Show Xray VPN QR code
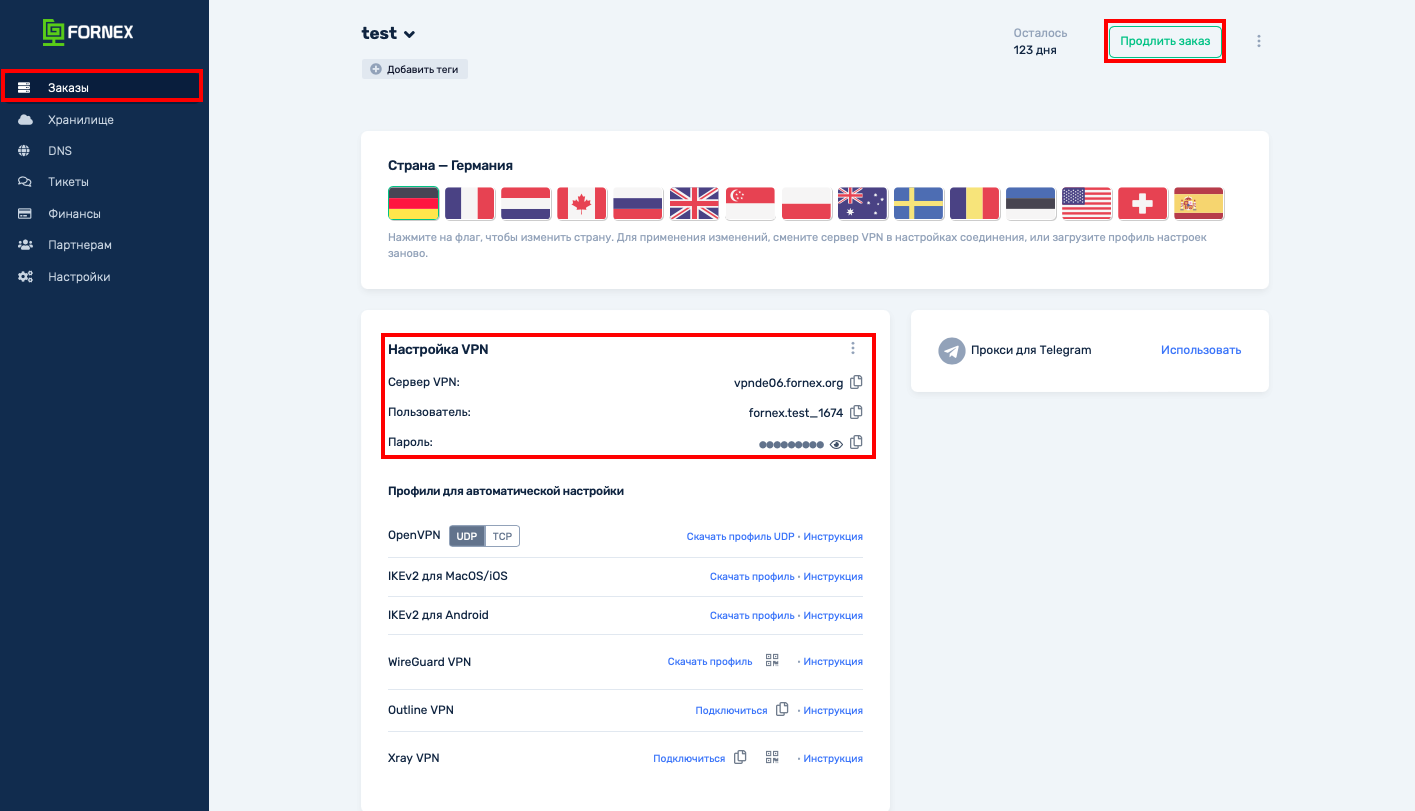 pyautogui.click(x=772, y=757)
